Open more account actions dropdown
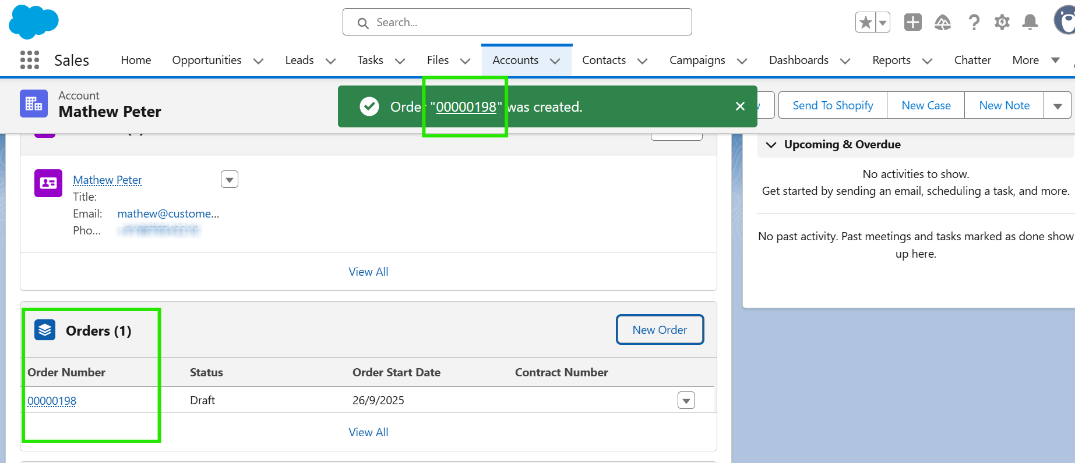The height and width of the screenshot is (463, 1075). (1058, 106)
